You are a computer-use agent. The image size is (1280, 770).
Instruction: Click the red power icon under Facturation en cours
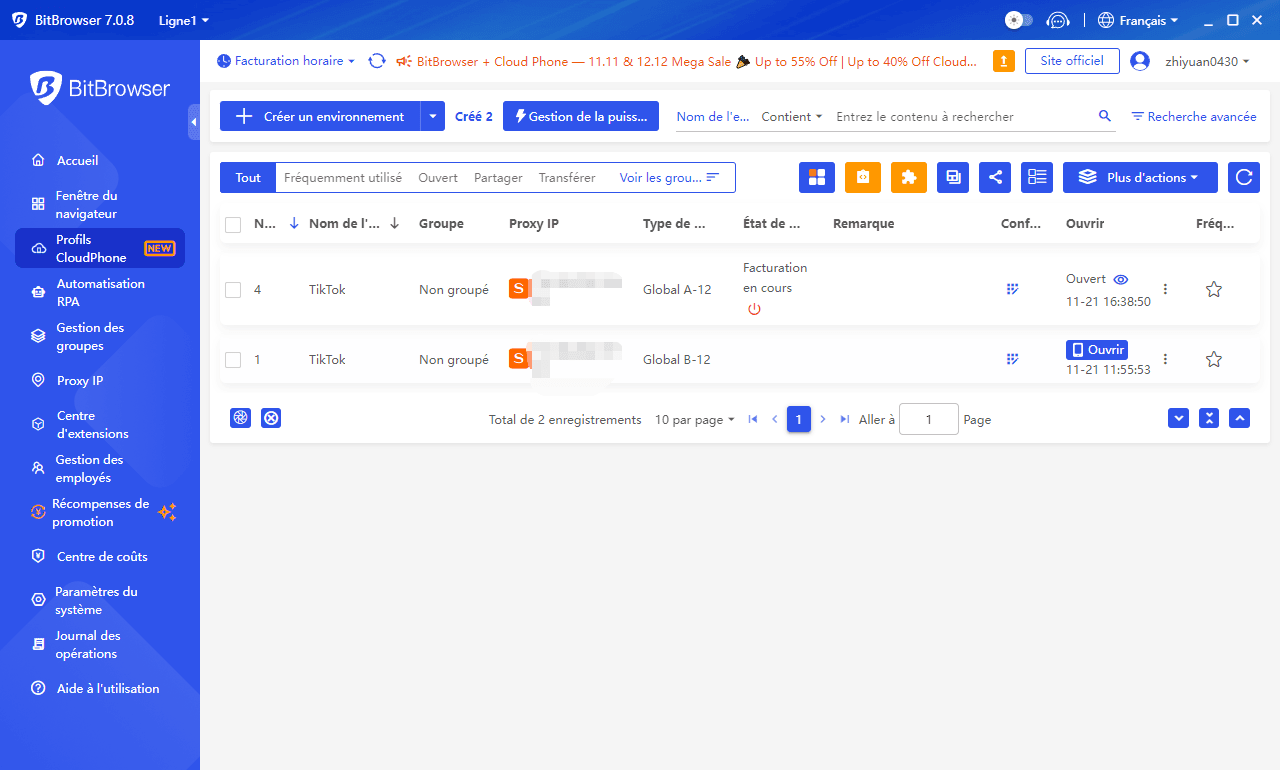pos(754,309)
